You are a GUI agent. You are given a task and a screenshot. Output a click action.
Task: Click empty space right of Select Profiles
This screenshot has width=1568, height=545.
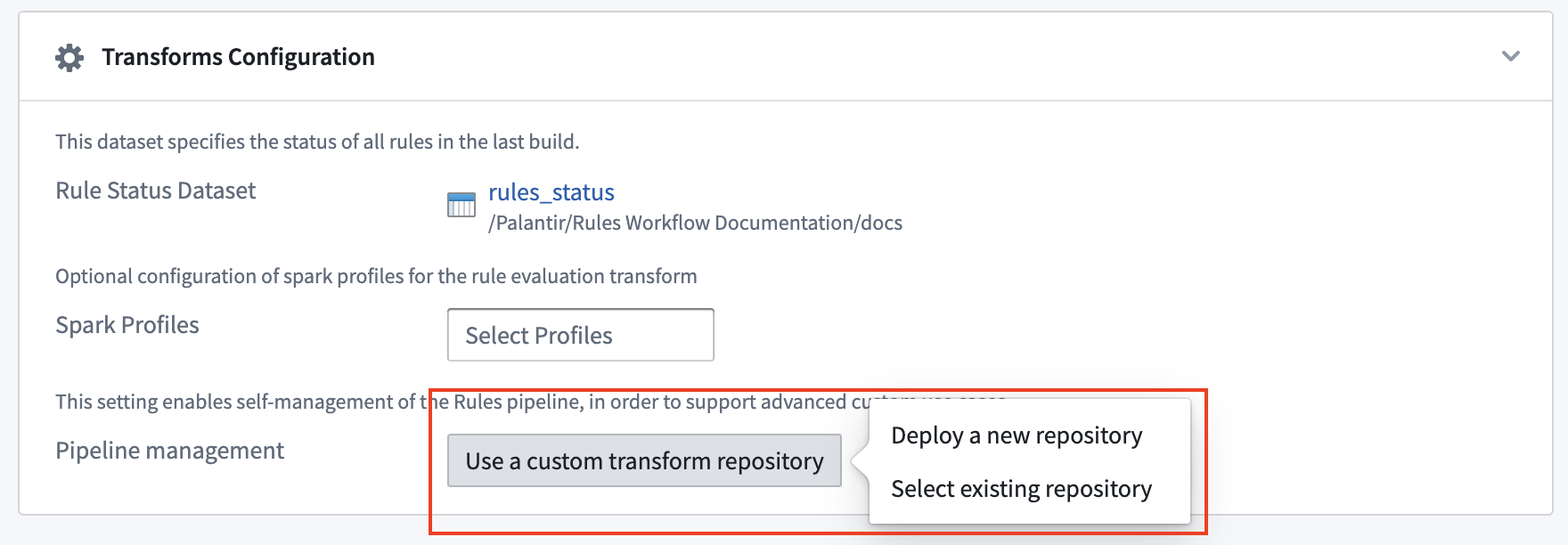1069,335
